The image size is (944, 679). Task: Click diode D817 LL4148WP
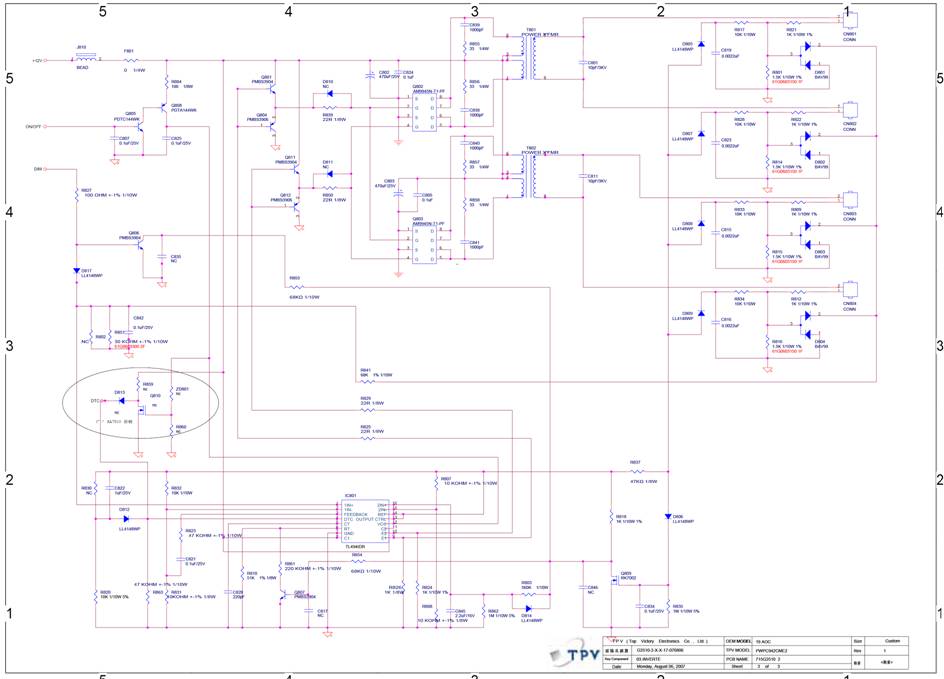pos(76,271)
